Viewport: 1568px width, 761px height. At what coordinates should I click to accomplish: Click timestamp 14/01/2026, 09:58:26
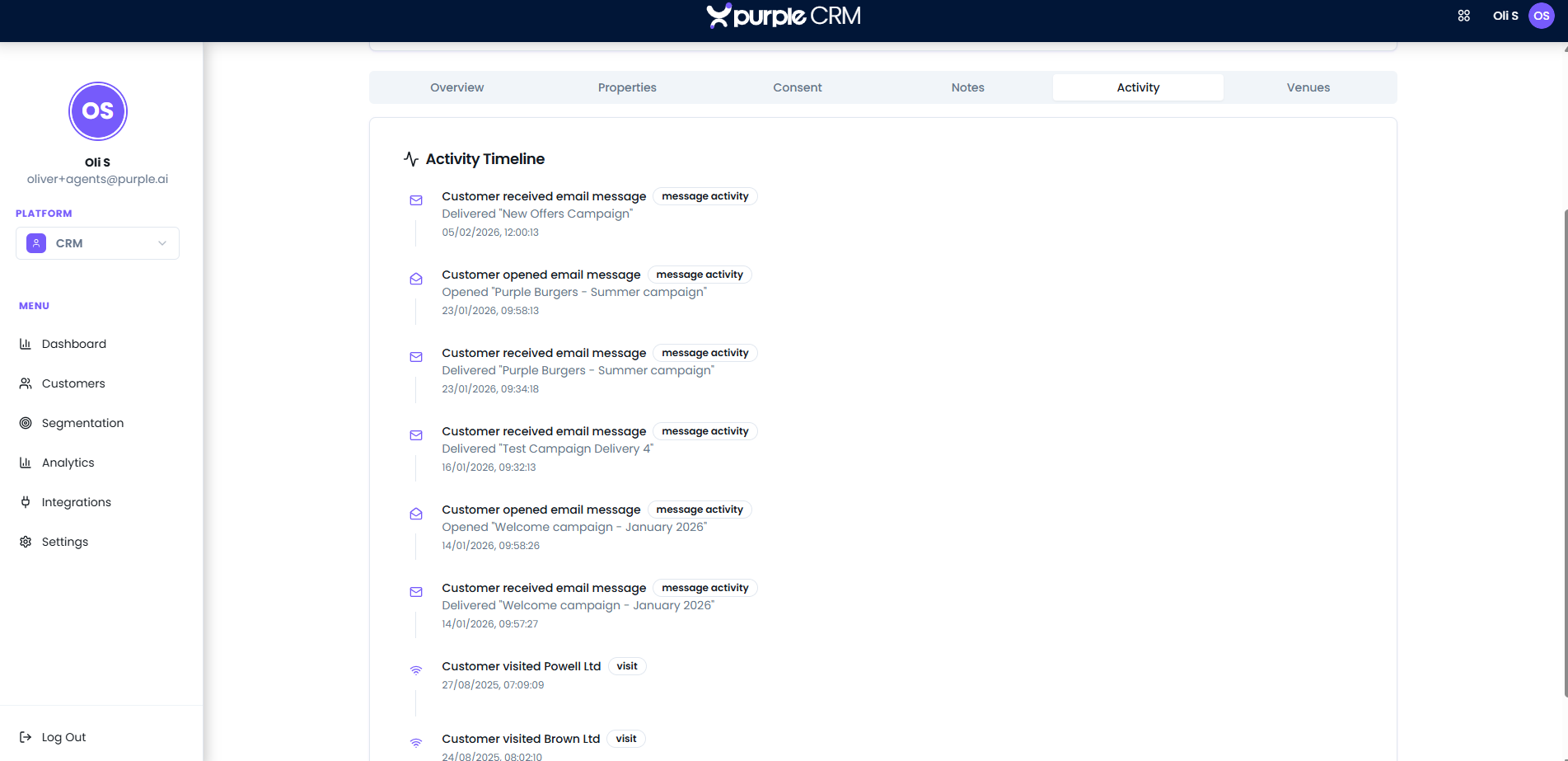[x=490, y=546]
